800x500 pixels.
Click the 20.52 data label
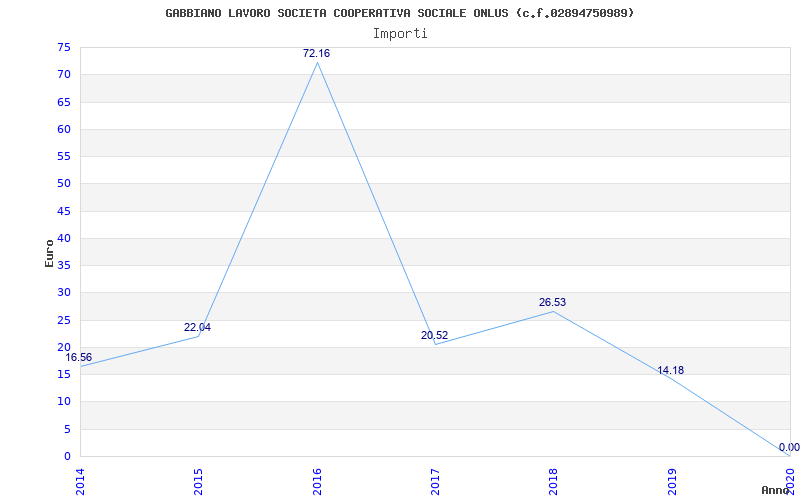point(434,335)
